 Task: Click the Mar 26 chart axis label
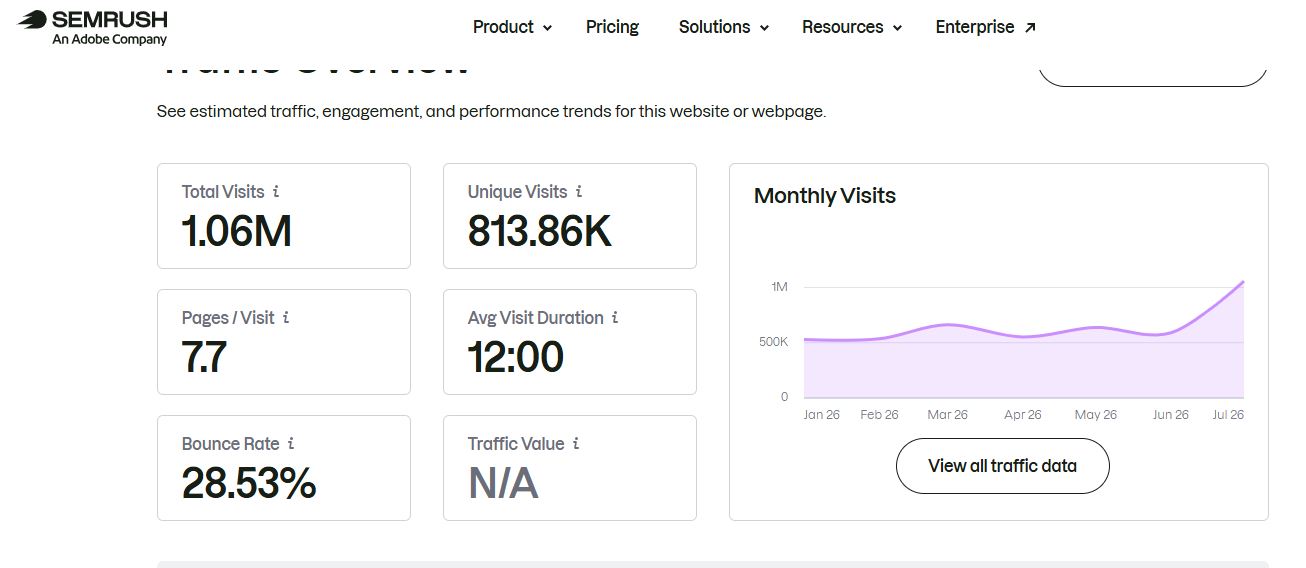tap(947, 414)
